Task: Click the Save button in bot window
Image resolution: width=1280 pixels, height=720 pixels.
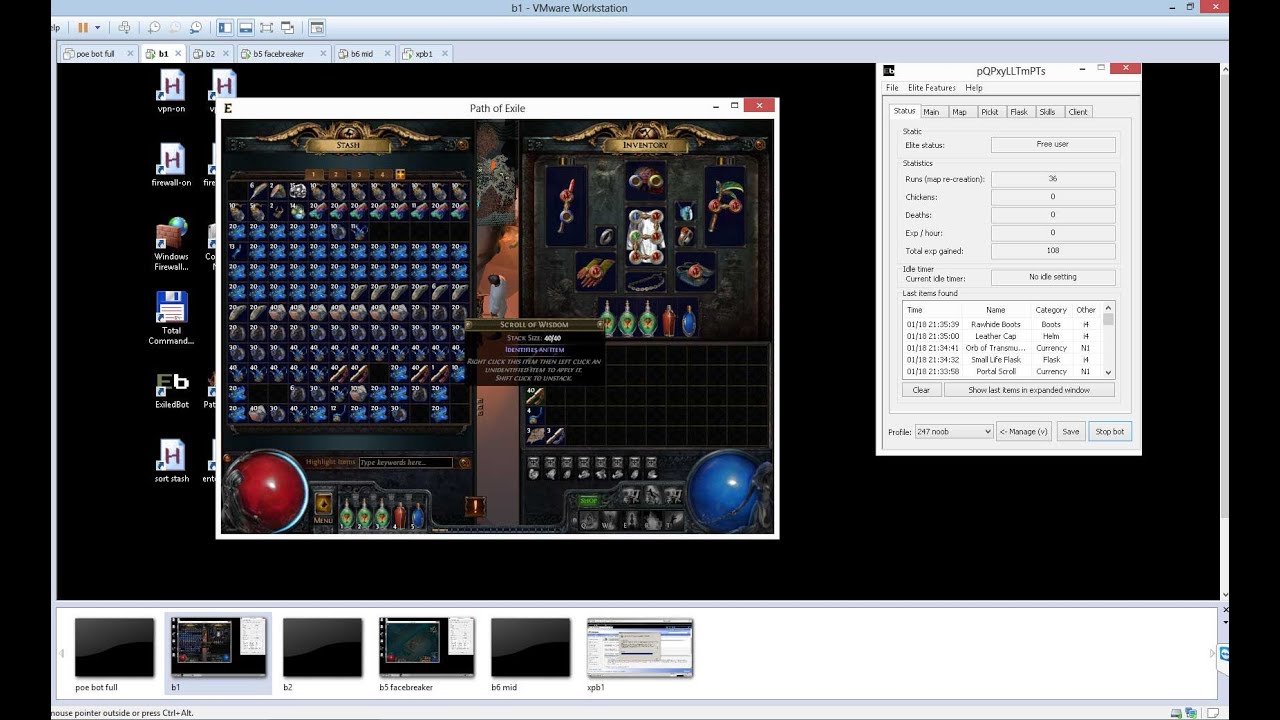Action: 1070,431
